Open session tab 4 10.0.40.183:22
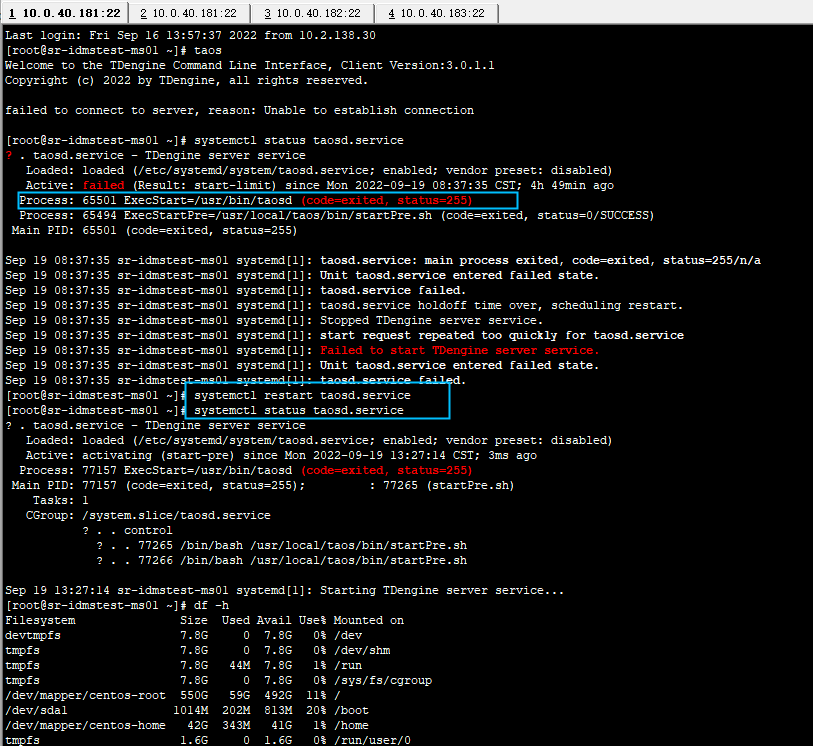 tap(437, 13)
